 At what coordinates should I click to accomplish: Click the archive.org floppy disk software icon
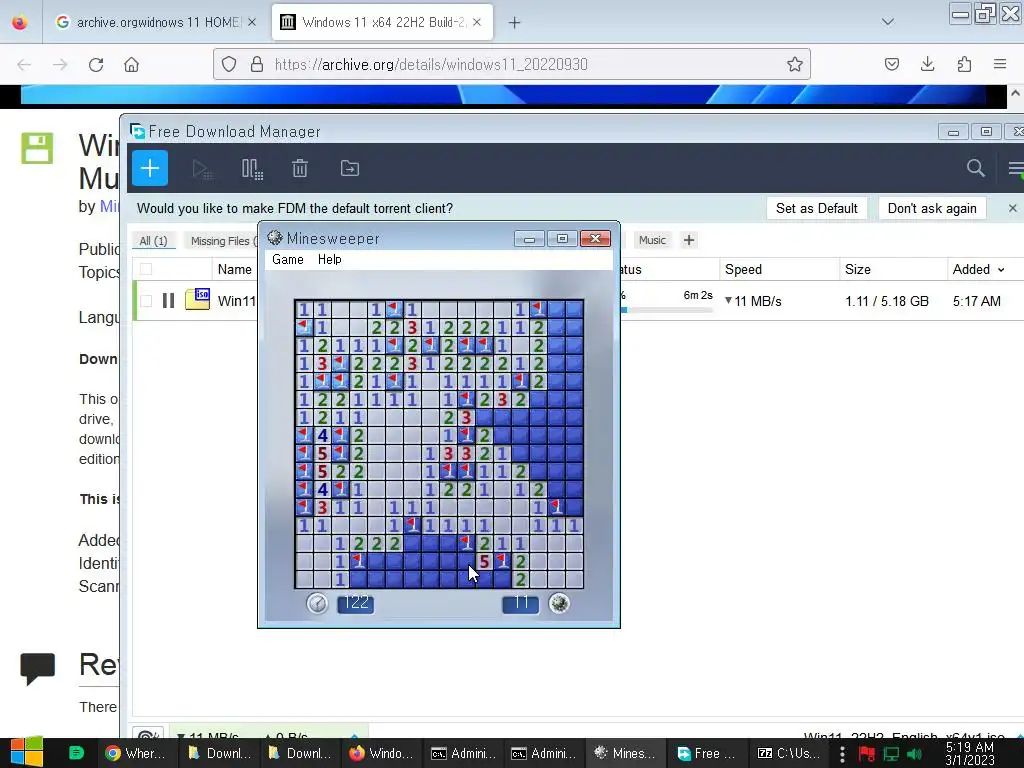point(37,148)
